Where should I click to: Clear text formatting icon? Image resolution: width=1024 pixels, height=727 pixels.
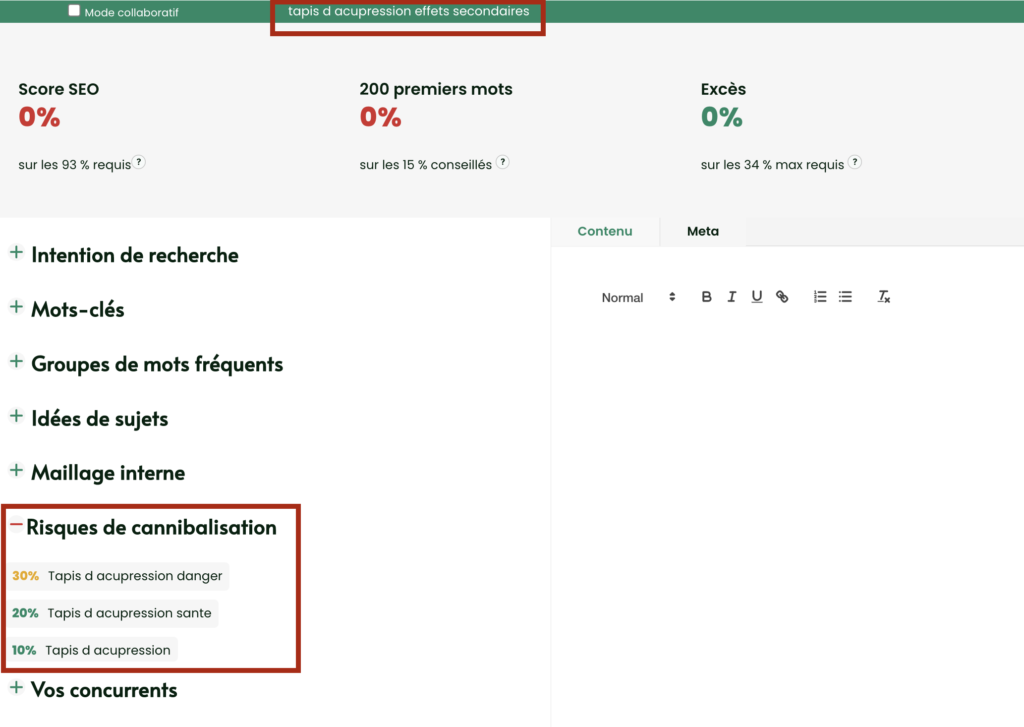point(884,297)
